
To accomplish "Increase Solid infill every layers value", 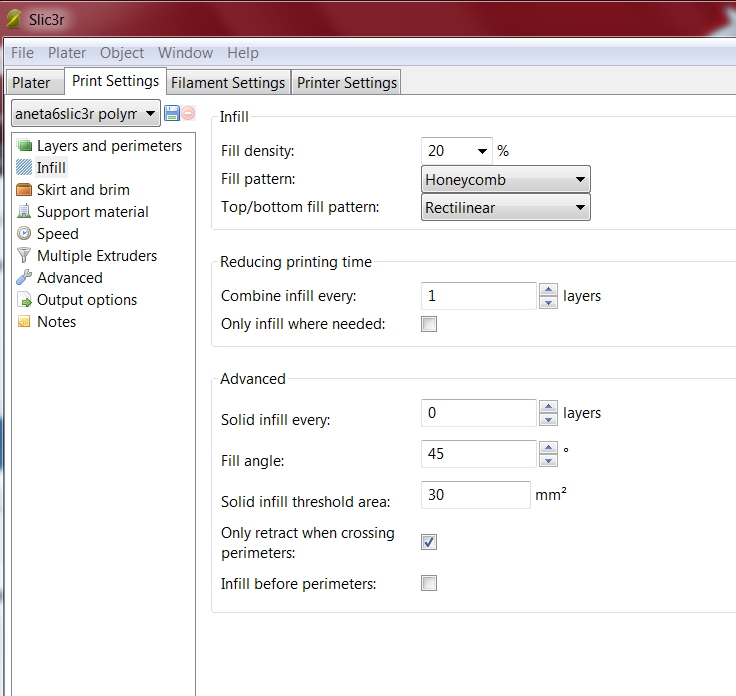I will coord(548,406).
